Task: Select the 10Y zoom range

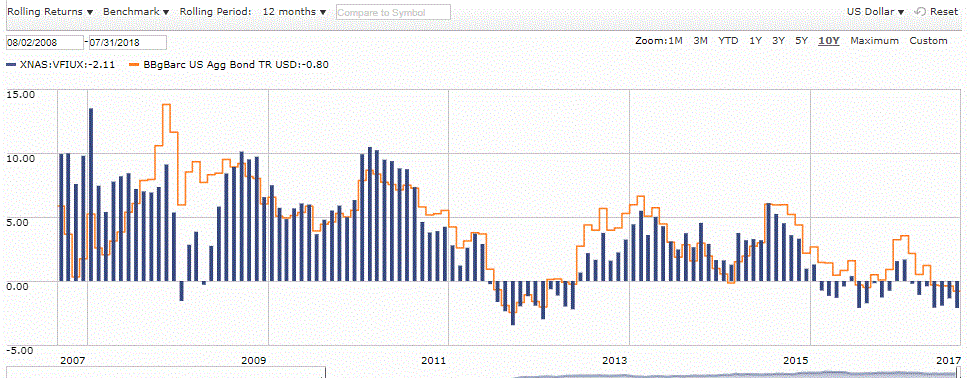Action: pyautogui.click(x=828, y=41)
